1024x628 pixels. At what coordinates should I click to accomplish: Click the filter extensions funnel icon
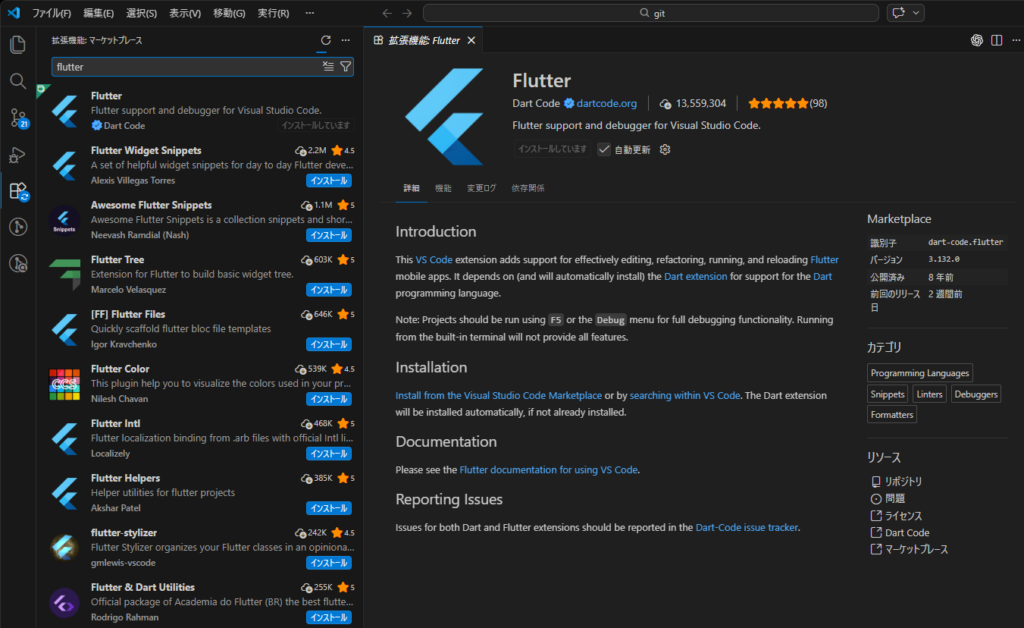(x=346, y=67)
